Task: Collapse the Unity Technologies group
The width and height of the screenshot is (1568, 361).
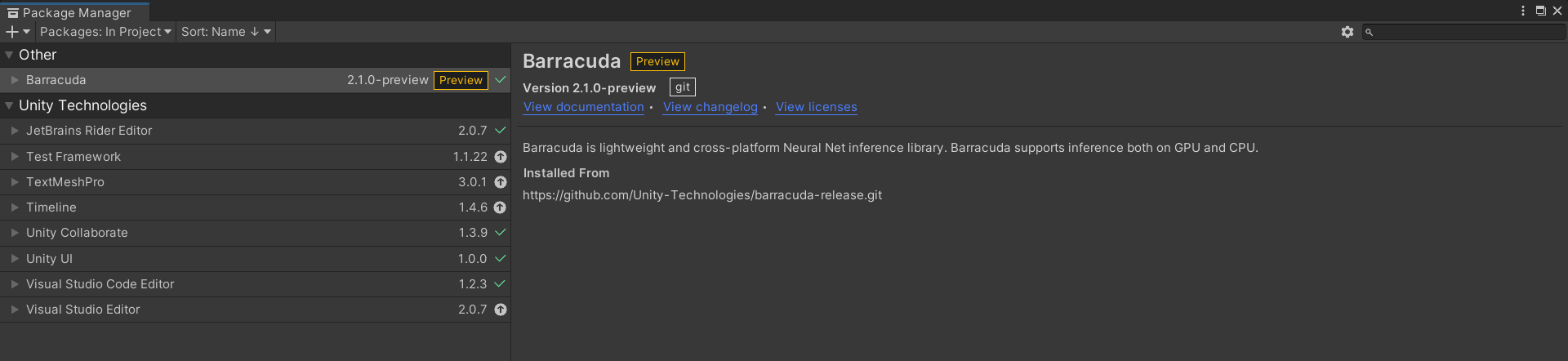Action: 9,105
